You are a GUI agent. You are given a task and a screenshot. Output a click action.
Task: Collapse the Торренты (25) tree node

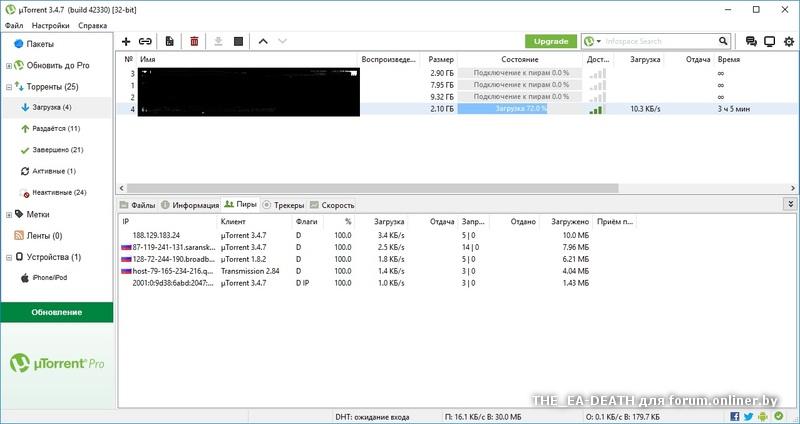click(x=9, y=87)
